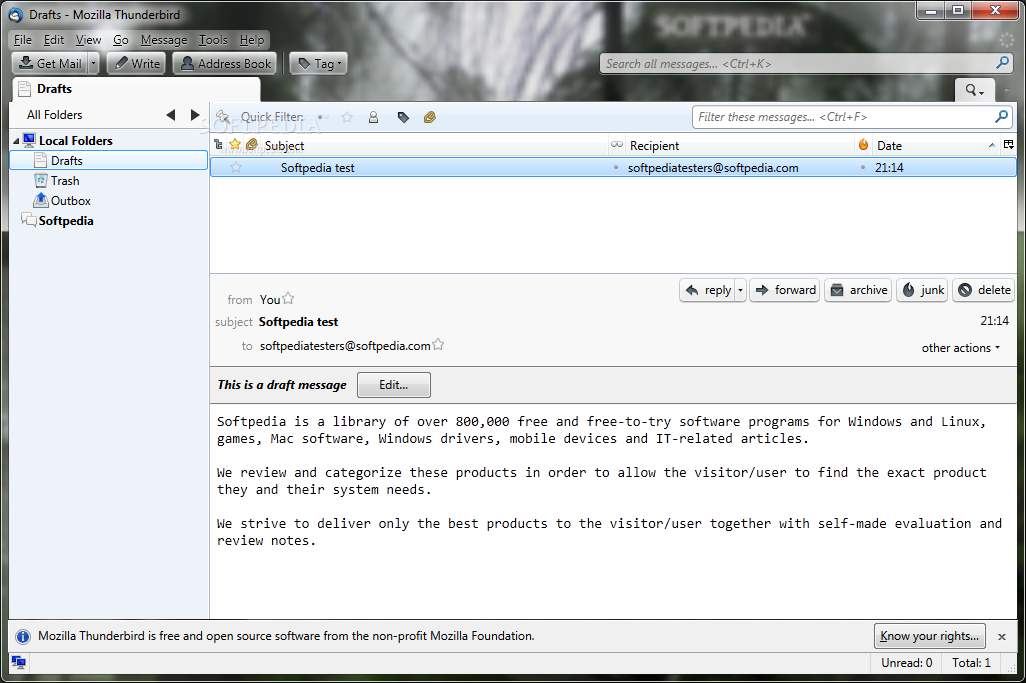Screen dimensions: 1026x683
Task: Click the online status icon in status bar
Action: [x=19, y=662]
